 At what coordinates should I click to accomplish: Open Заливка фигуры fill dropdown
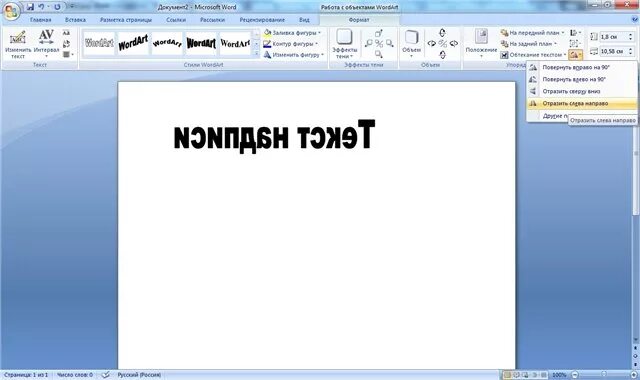(x=292, y=33)
